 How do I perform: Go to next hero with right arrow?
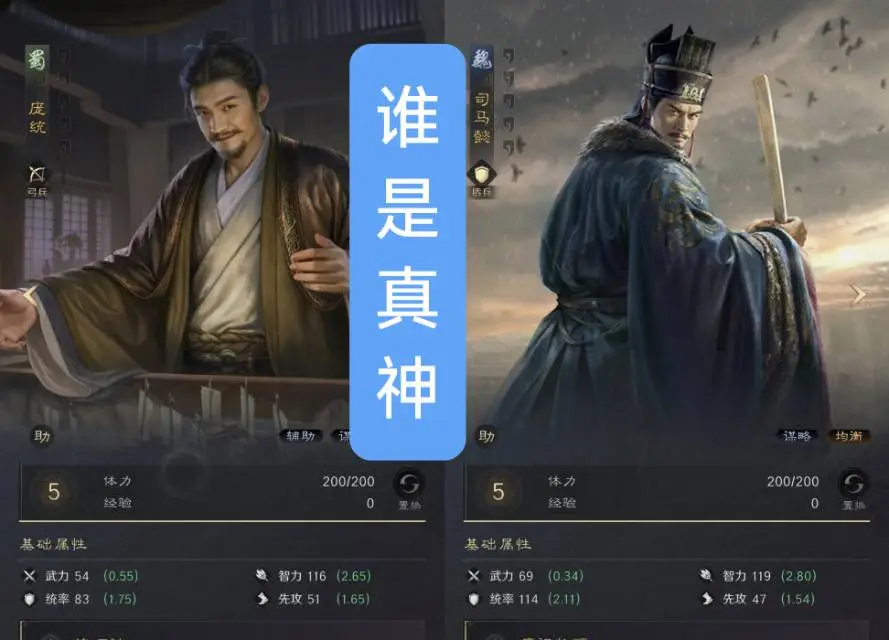(x=859, y=294)
